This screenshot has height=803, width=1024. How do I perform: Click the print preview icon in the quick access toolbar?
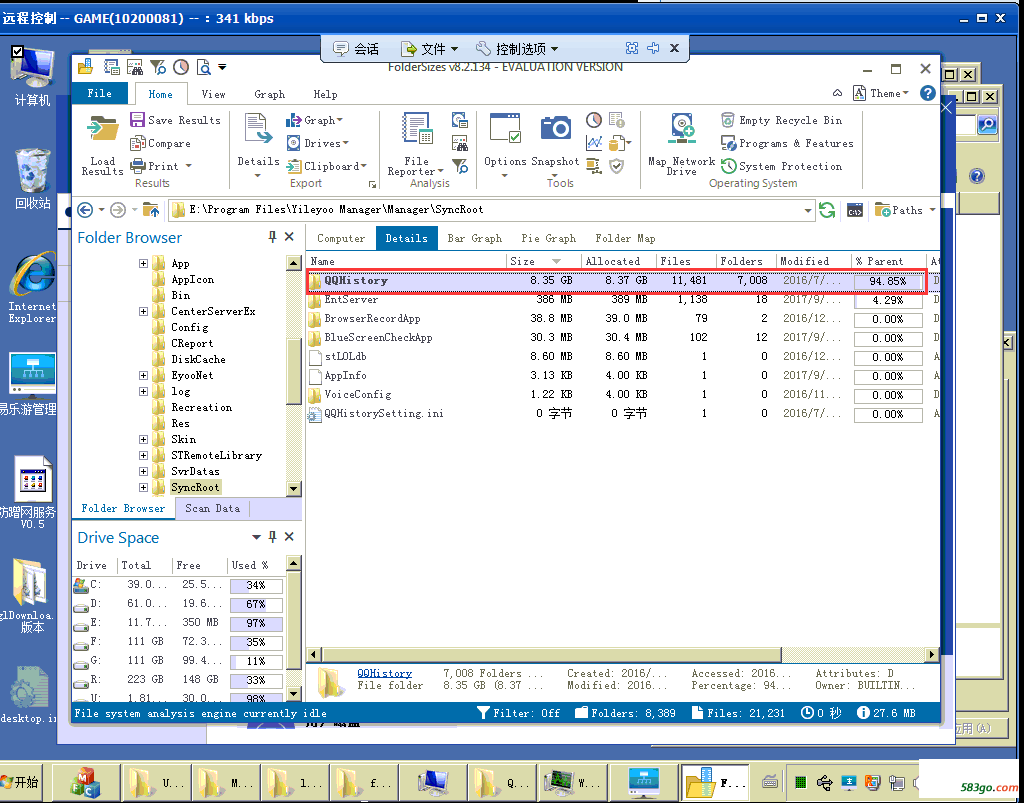[x=204, y=67]
